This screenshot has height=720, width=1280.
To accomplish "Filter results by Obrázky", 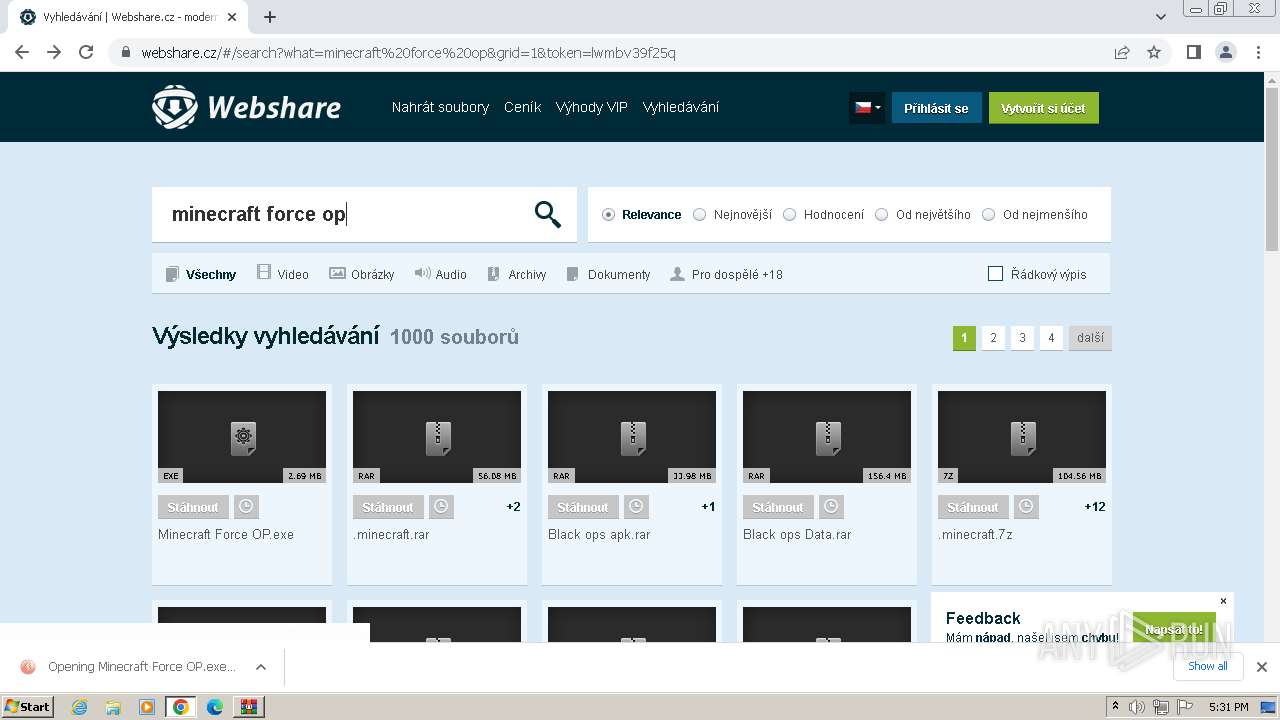I will 362,274.
